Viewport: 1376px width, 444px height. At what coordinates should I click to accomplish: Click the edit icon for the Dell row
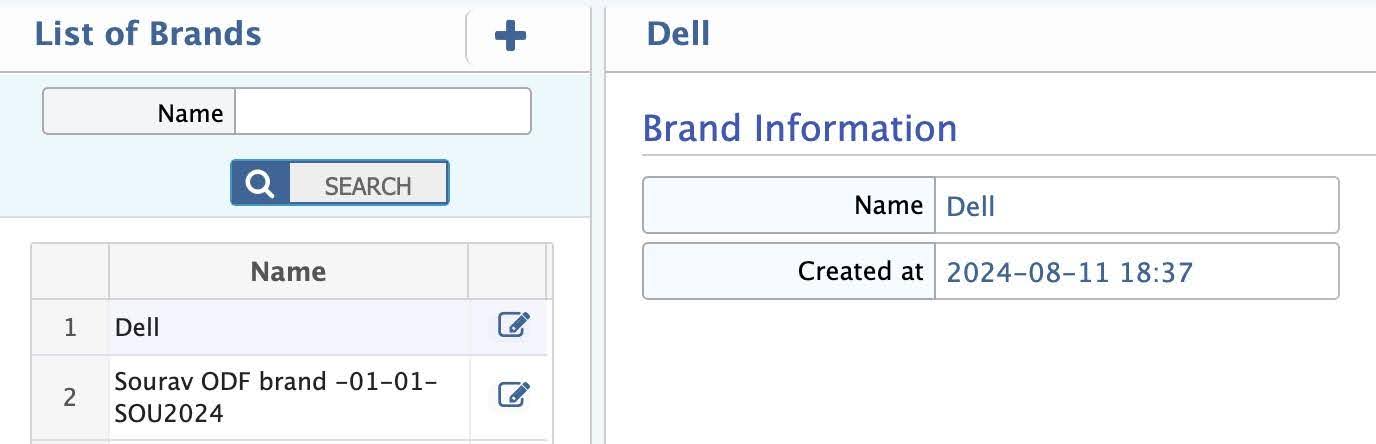(513, 325)
